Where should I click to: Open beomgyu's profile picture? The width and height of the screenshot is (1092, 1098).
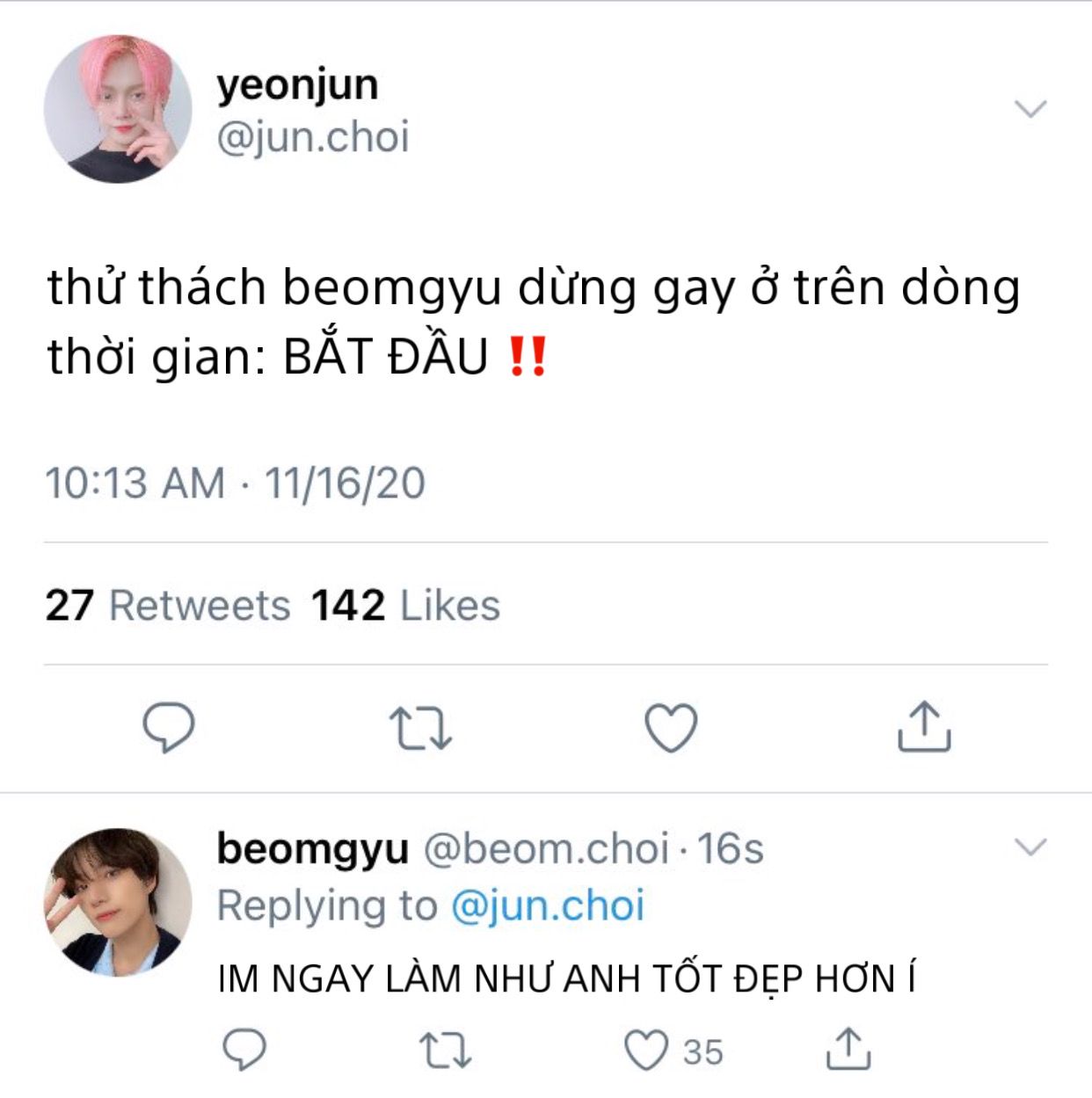pos(118,902)
